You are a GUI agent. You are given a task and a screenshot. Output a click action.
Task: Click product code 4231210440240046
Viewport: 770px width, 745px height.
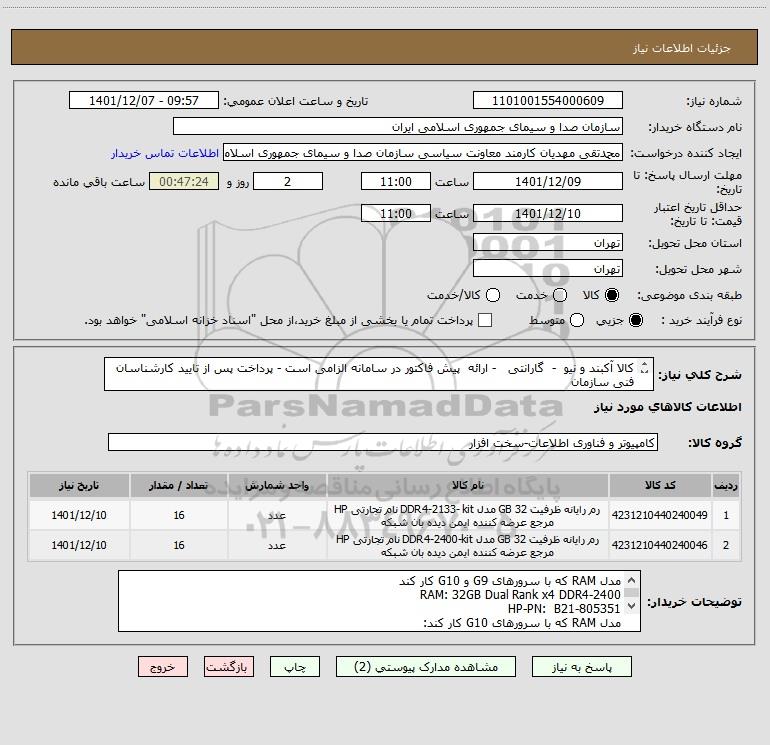click(660, 545)
